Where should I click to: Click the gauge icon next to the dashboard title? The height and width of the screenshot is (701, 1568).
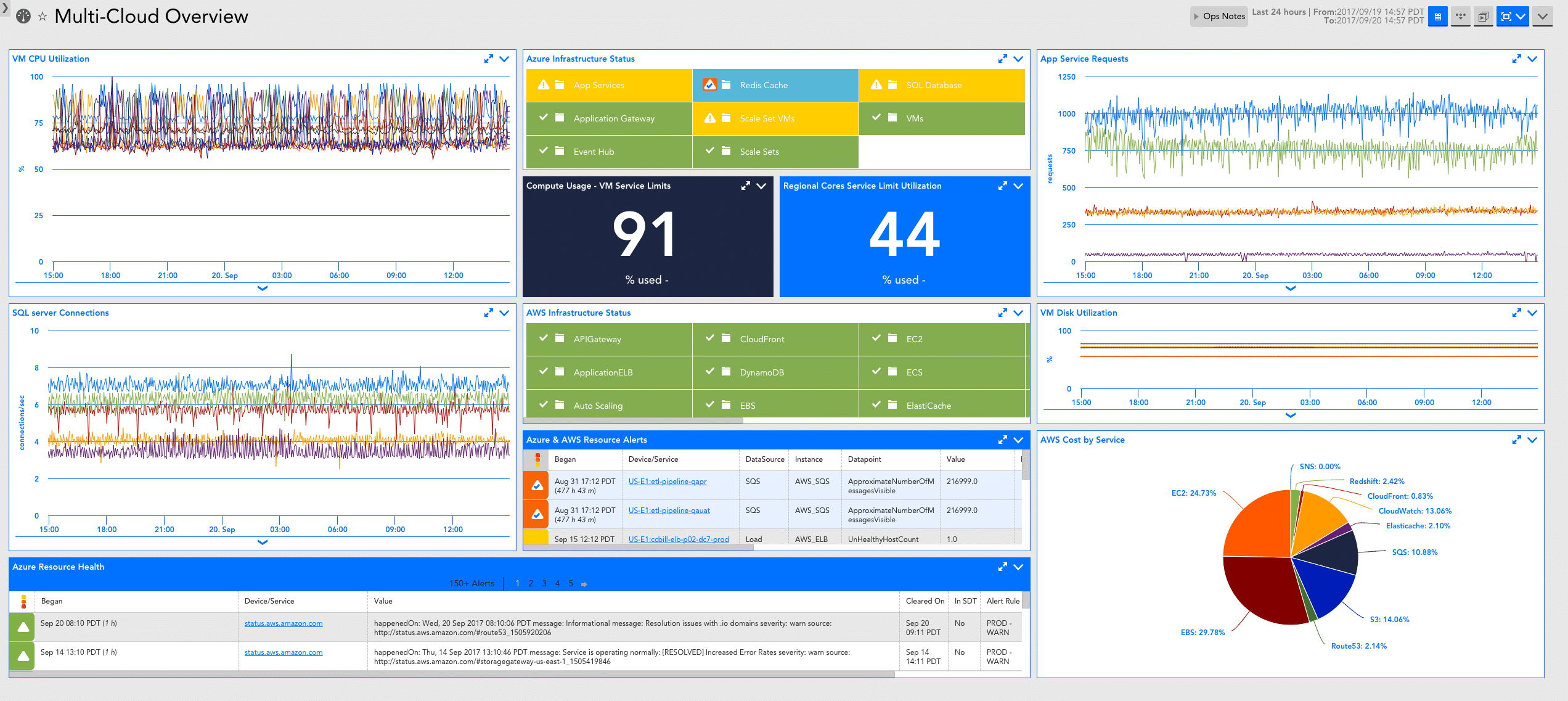[x=23, y=15]
